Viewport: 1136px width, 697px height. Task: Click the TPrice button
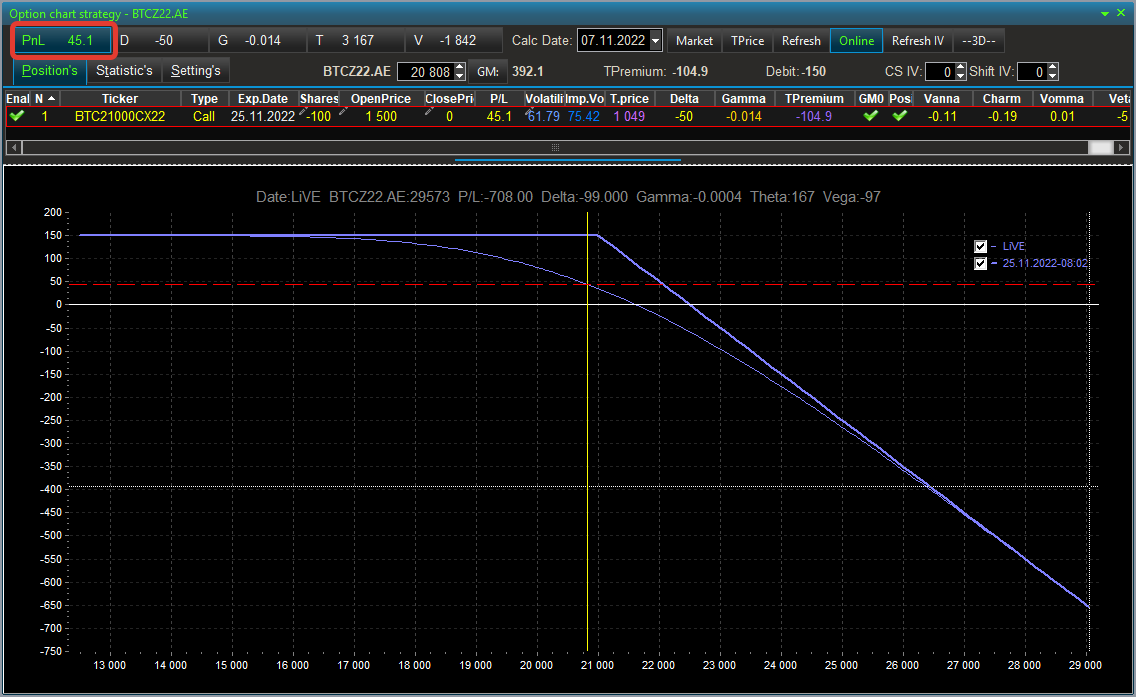[x=747, y=41]
